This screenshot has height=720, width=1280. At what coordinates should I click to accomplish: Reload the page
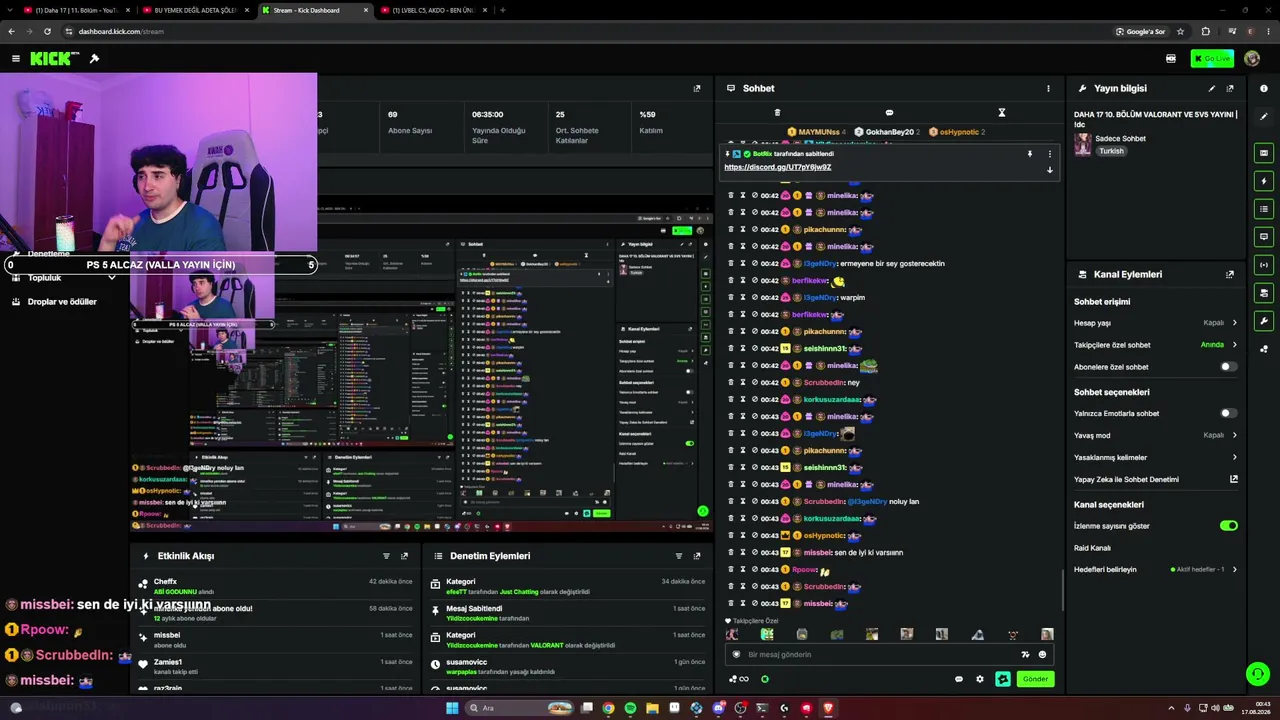tap(47, 31)
